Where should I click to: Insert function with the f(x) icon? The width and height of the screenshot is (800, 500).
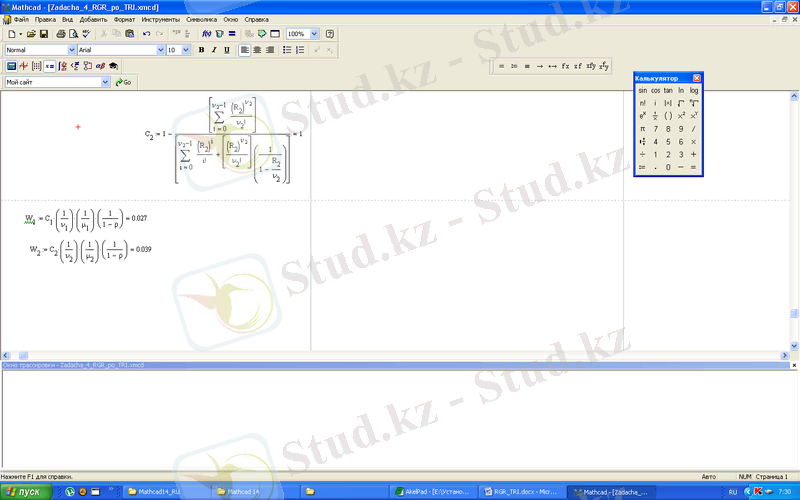pyautogui.click(x=207, y=34)
